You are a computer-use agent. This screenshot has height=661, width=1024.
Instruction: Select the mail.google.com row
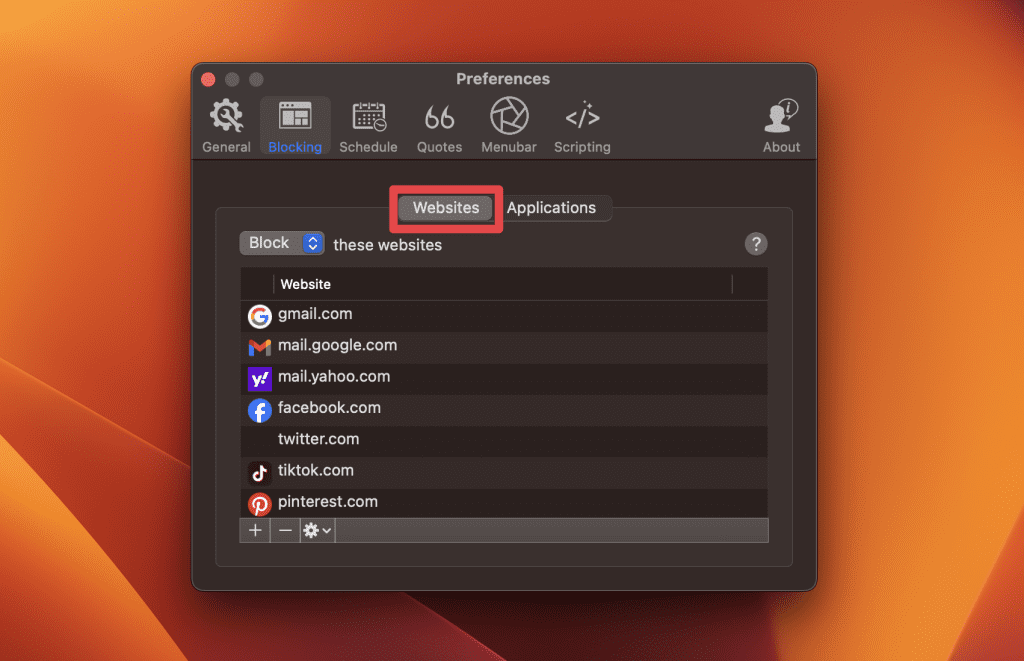point(504,347)
